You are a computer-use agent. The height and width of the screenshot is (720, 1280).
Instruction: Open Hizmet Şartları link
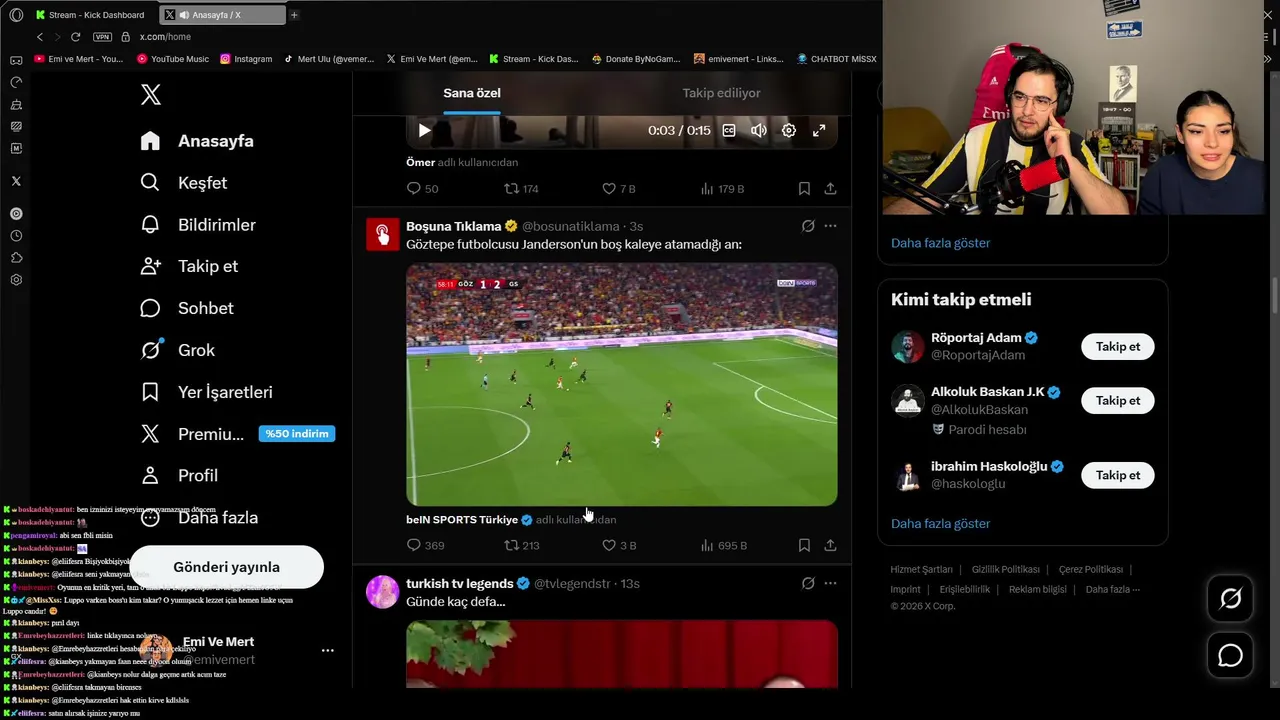tap(921, 569)
